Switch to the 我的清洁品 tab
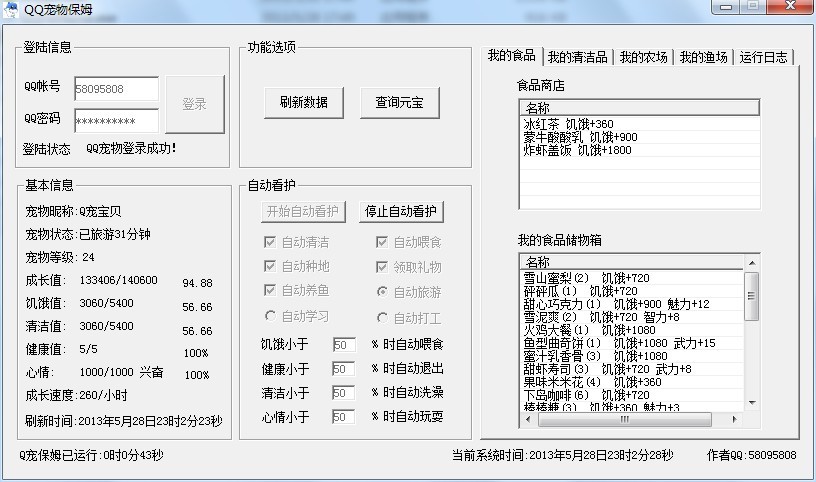The height and width of the screenshot is (482, 816). coord(578,57)
